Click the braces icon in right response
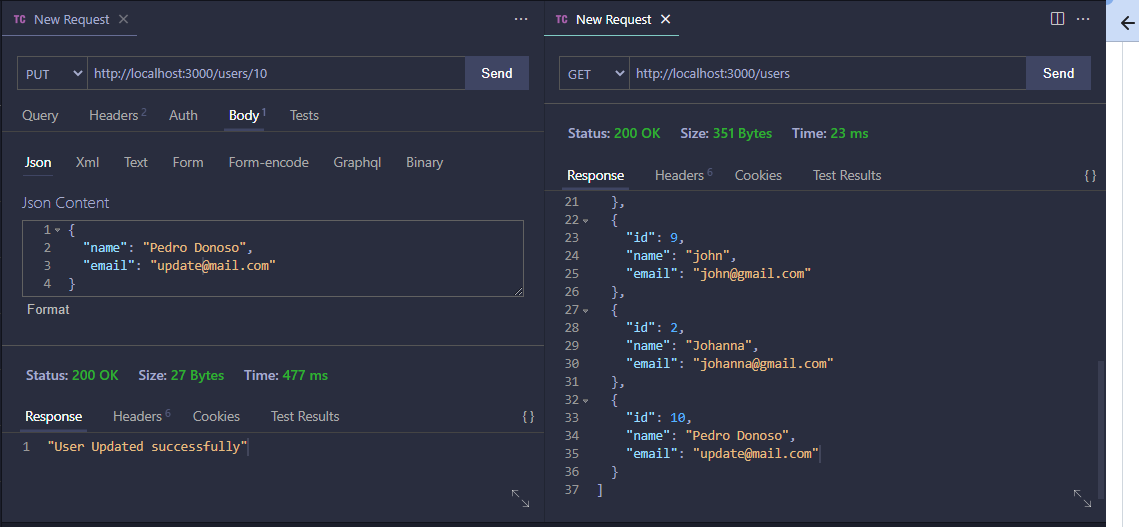1139x527 pixels. pos(1090,175)
